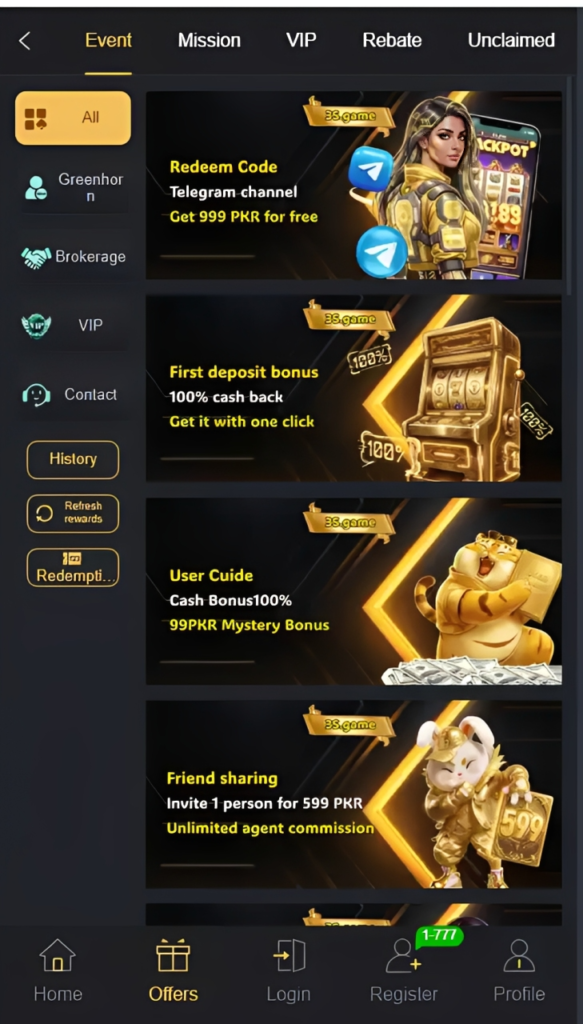Open the Redeem Code Telegram banner
583x1024 pixels.
point(353,185)
